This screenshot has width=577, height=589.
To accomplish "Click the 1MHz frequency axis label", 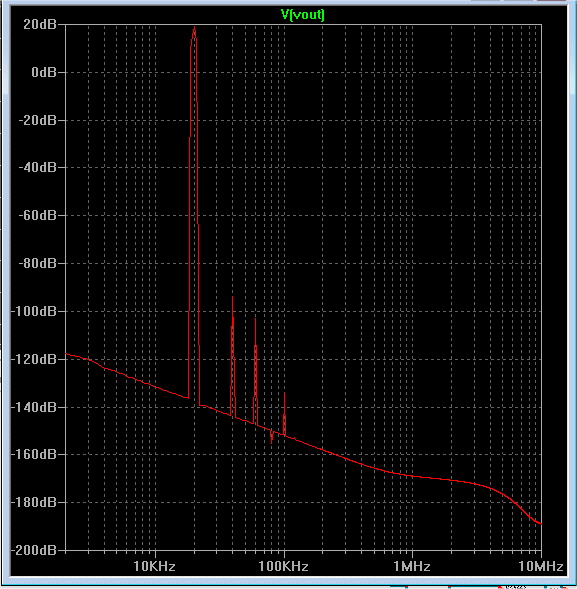I will click(412, 566).
